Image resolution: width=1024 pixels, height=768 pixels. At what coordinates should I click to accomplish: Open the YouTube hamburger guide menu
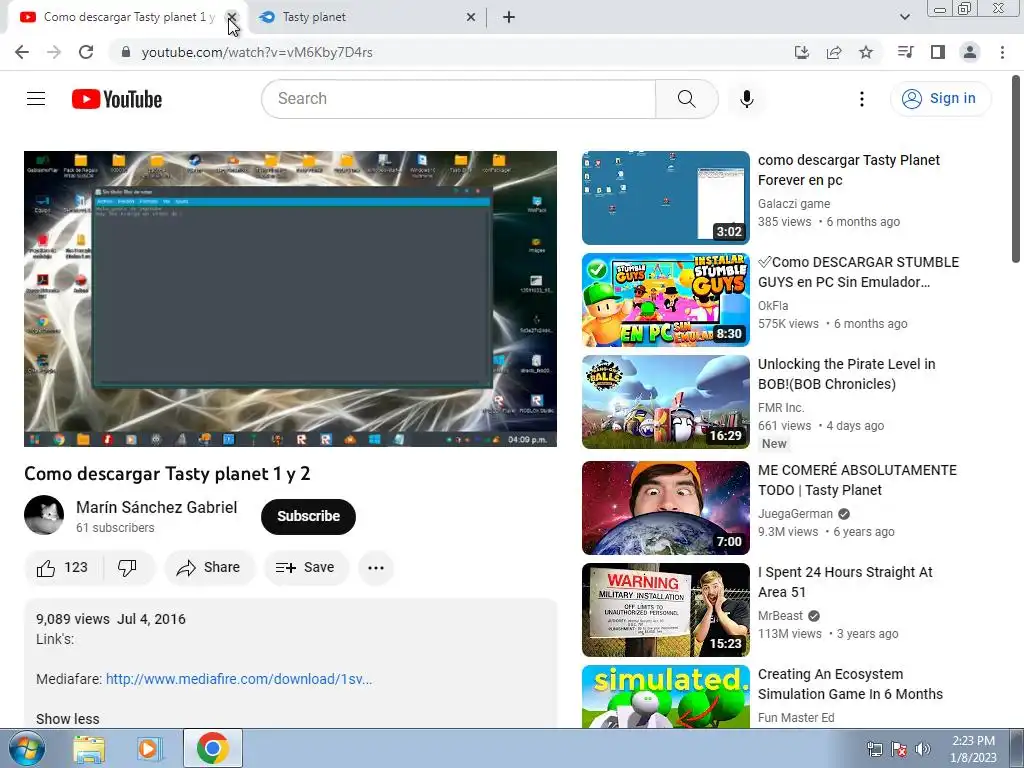coord(36,99)
